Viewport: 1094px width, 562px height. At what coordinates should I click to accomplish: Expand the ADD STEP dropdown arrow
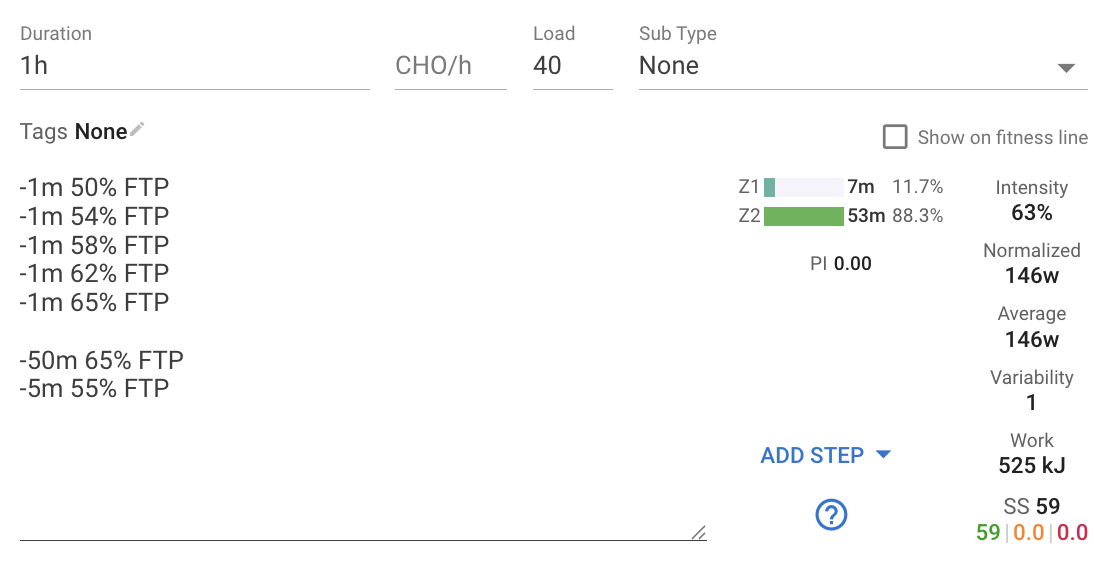[x=883, y=455]
